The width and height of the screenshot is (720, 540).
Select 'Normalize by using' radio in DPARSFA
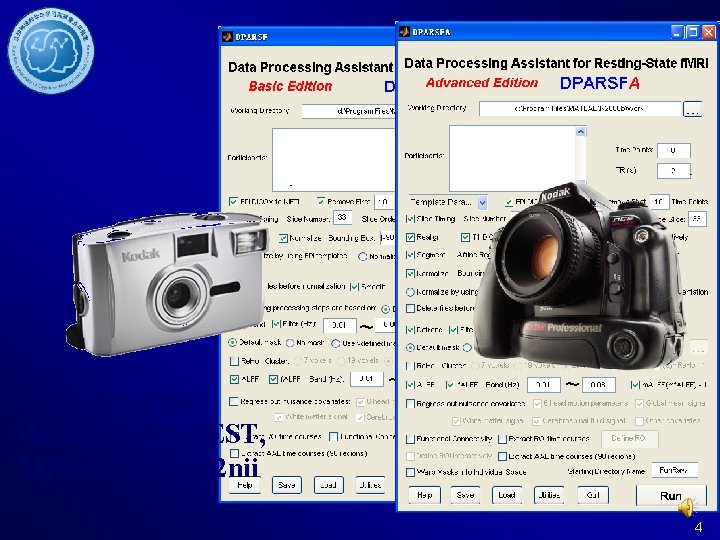(410, 292)
